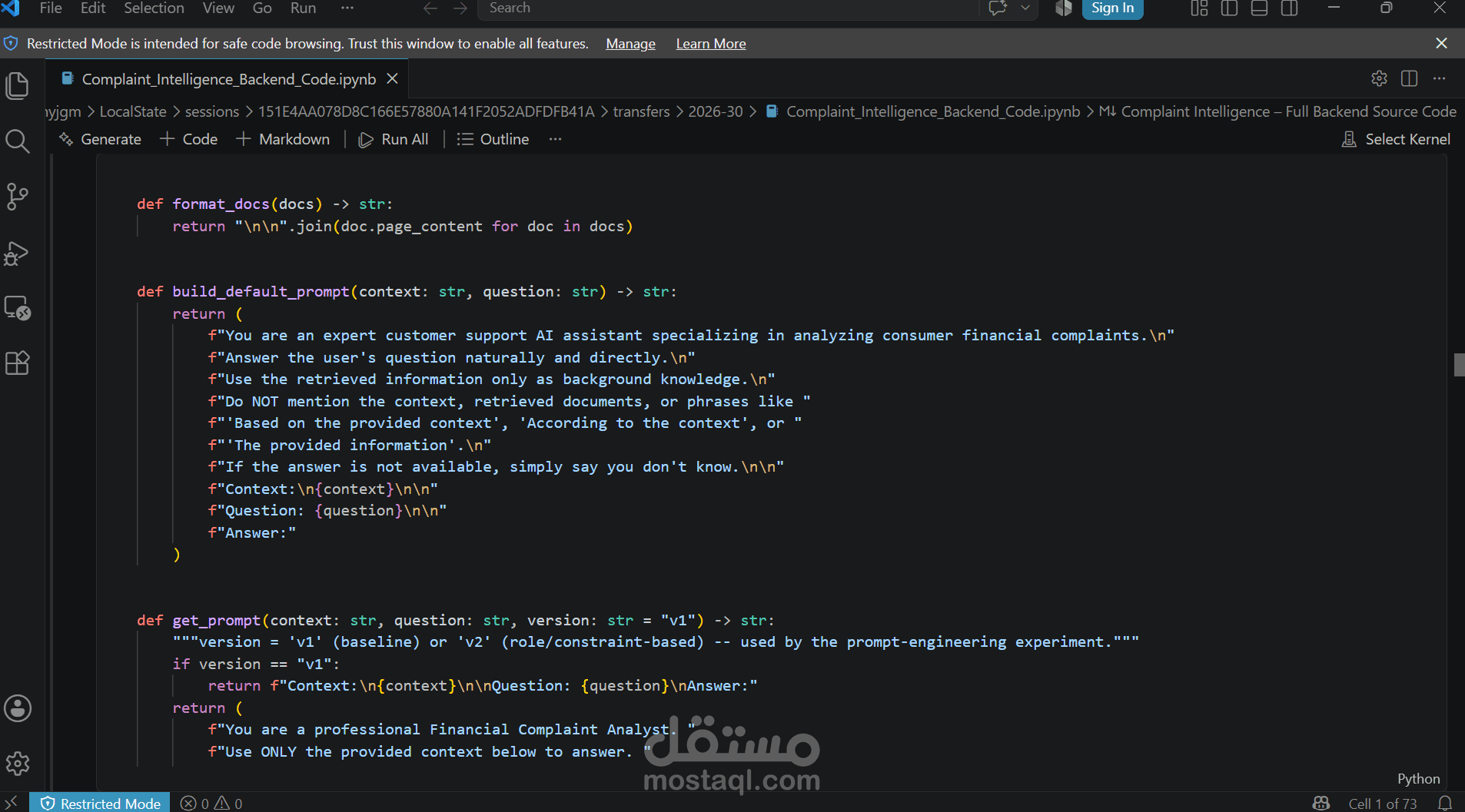
Task: Open the Remote Explorer view
Action: pos(17,308)
